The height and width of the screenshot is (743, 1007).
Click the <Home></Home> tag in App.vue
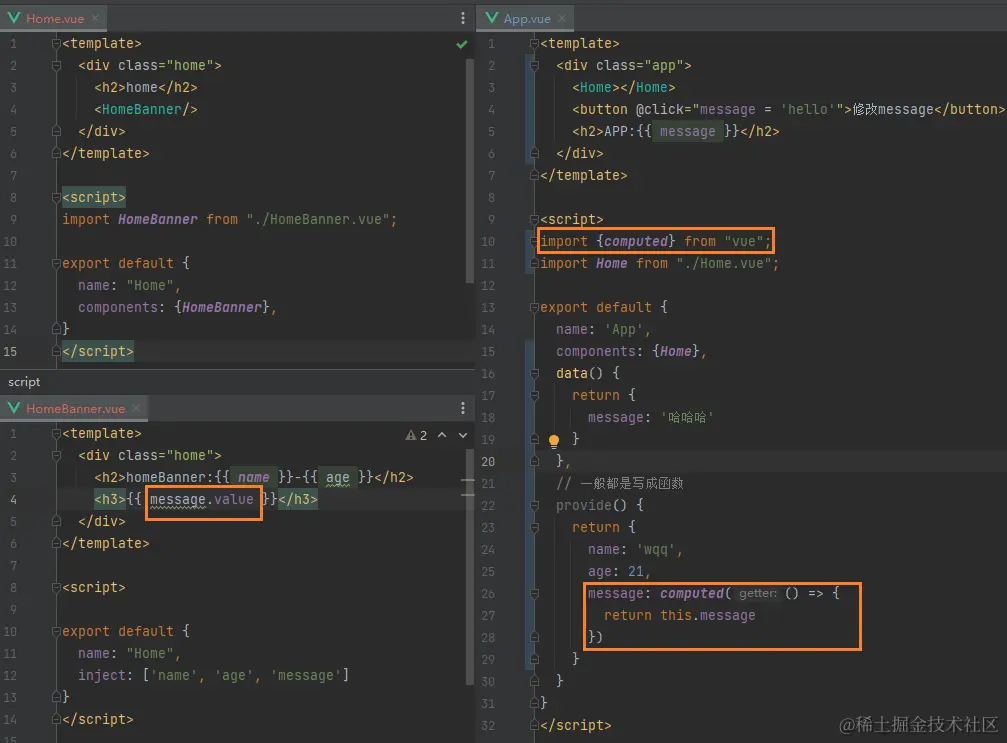click(x=624, y=87)
